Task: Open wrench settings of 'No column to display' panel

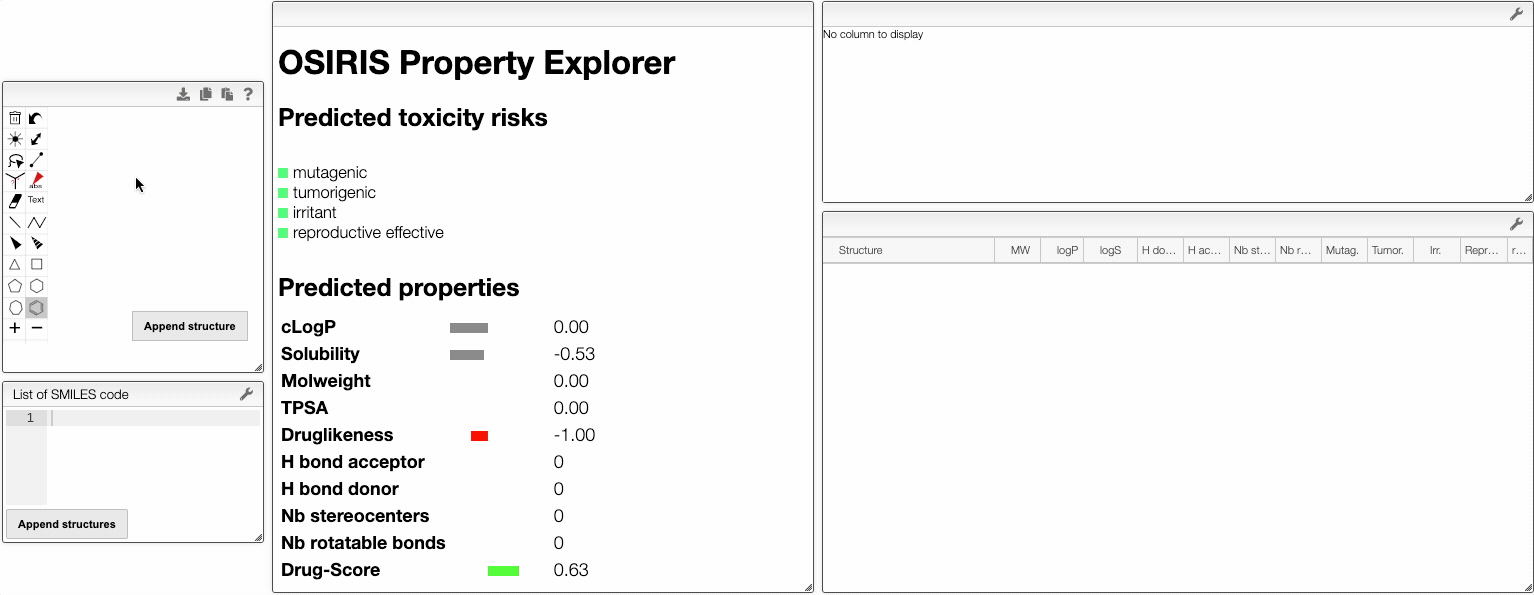Action: (1516, 14)
